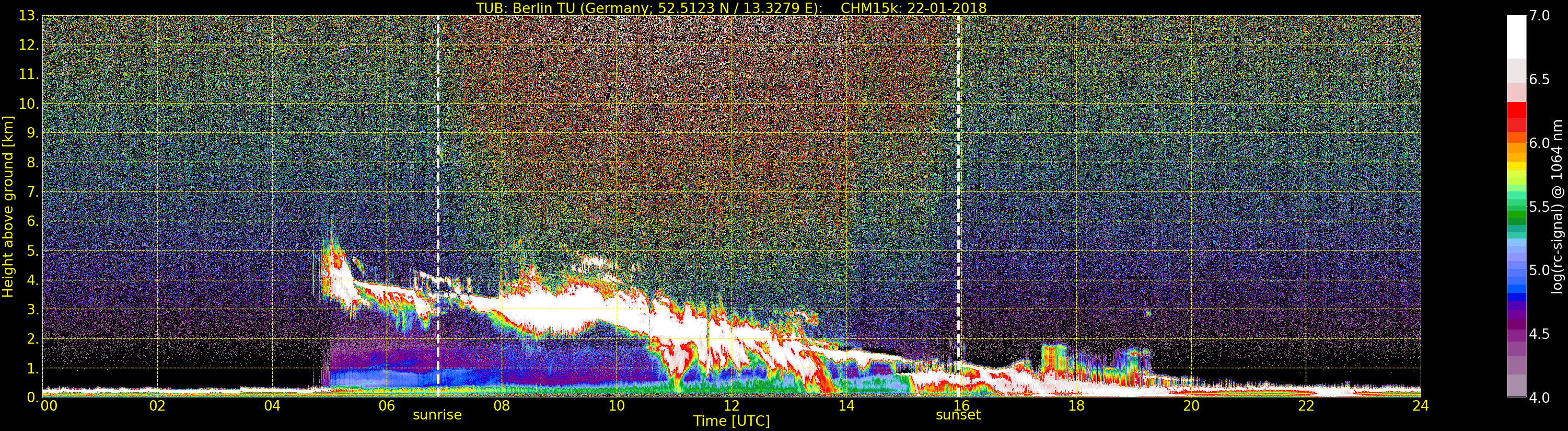Click the 'Height above ground [km]' axis label
The height and width of the screenshot is (431, 1568).
click(8, 207)
